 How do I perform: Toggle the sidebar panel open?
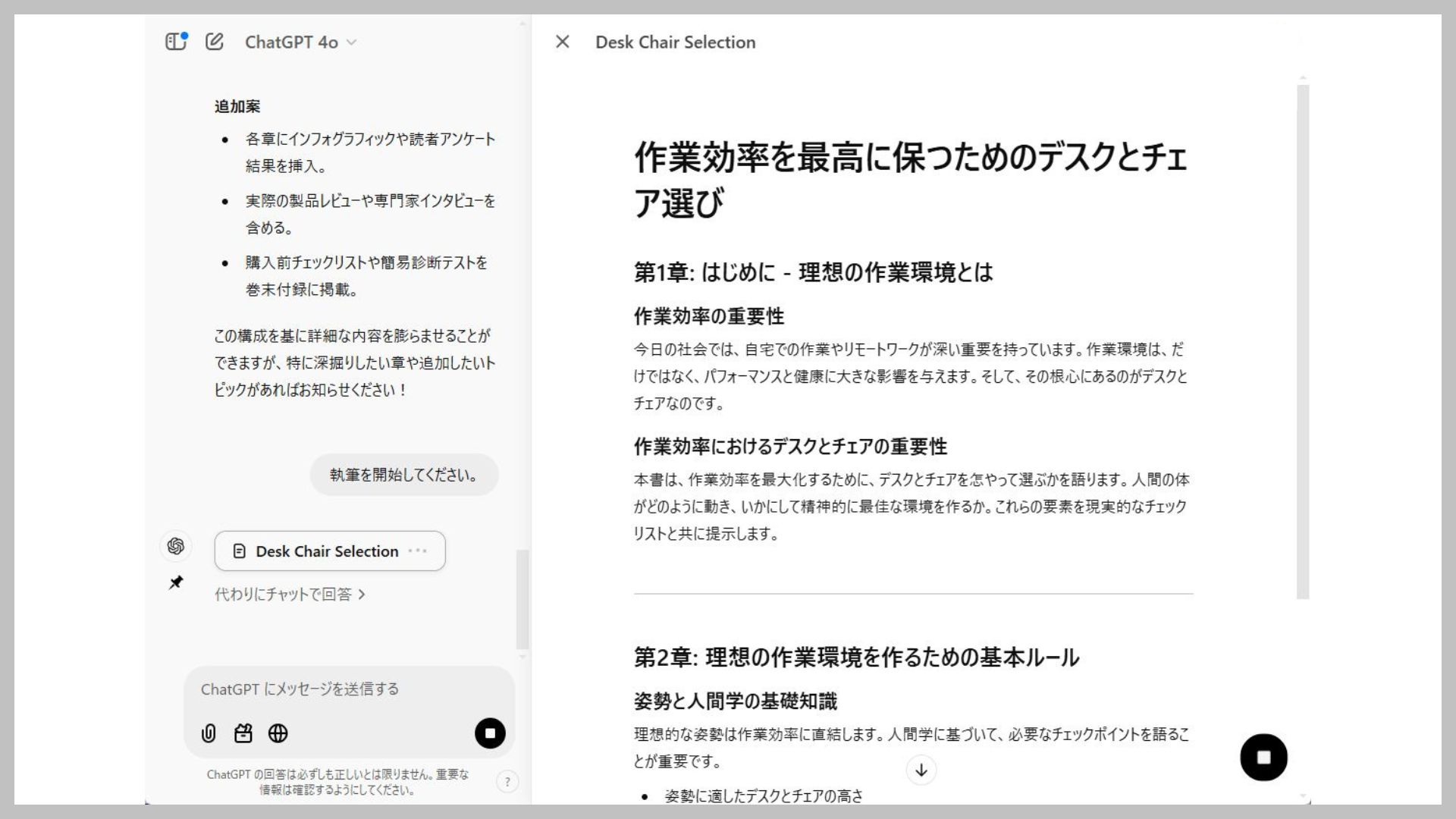[176, 42]
